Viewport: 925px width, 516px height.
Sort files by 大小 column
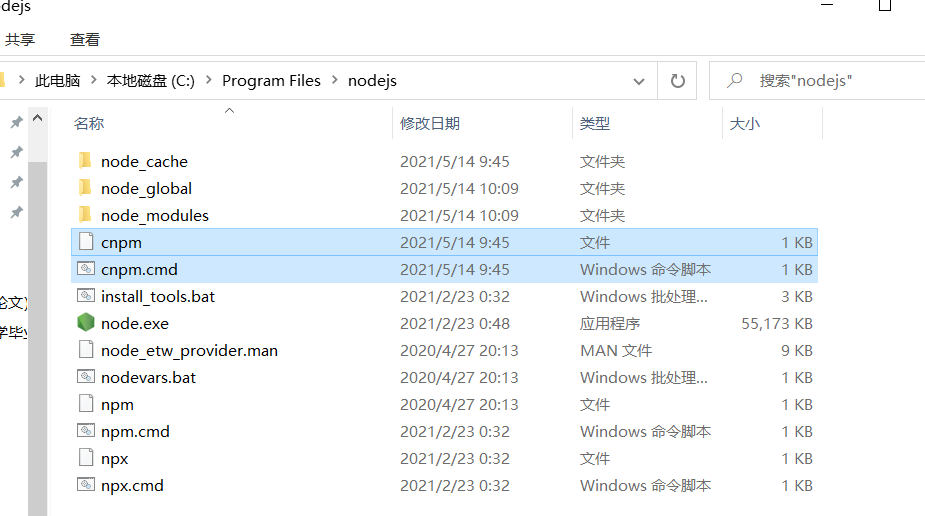coord(744,123)
